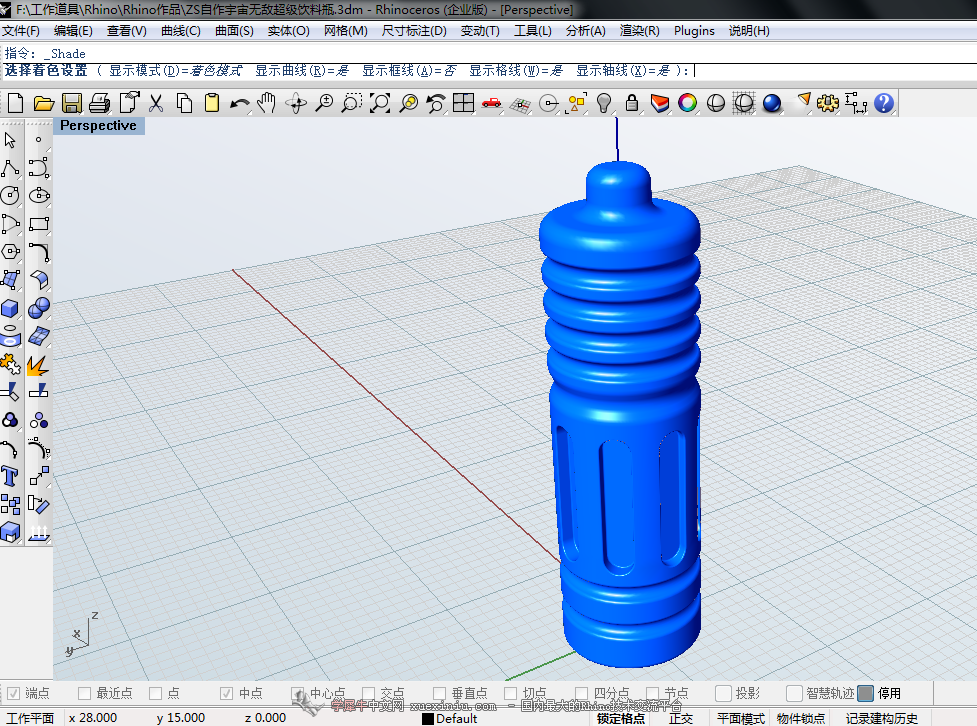977x726 pixels.
Task: Toggle 记录建构历史 in status bar
Action: click(x=882, y=719)
